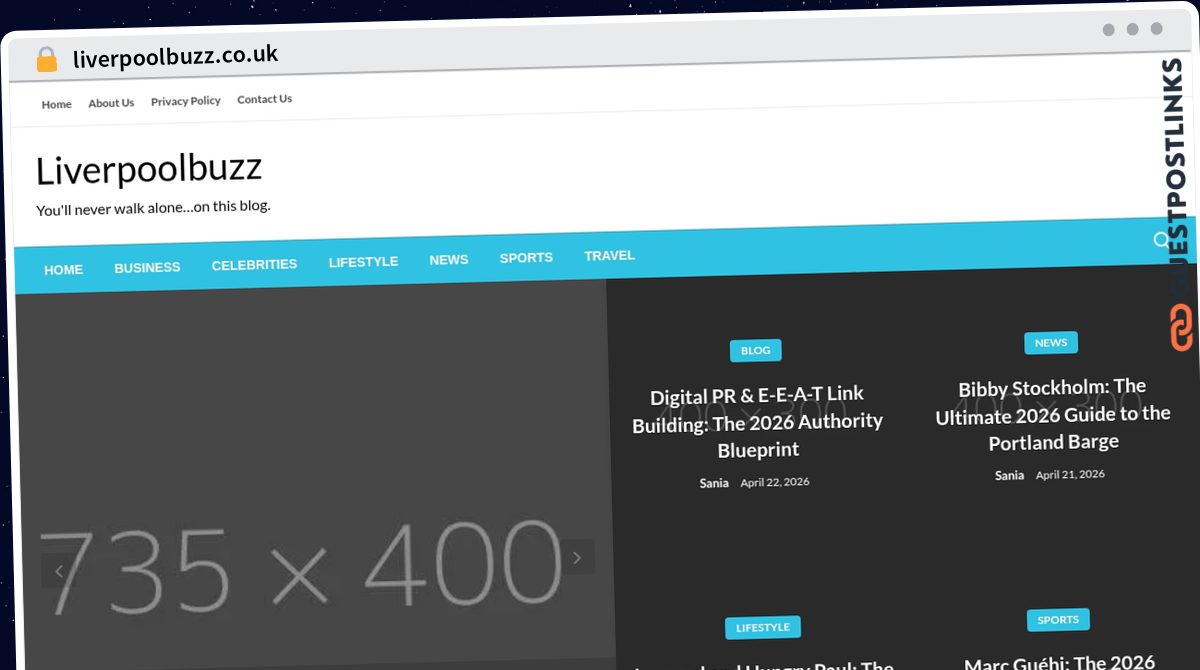Image resolution: width=1200 pixels, height=670 pixels.
Task: View the Privacy Policy link
Action: pyautogui.click(x=186, y=101)
